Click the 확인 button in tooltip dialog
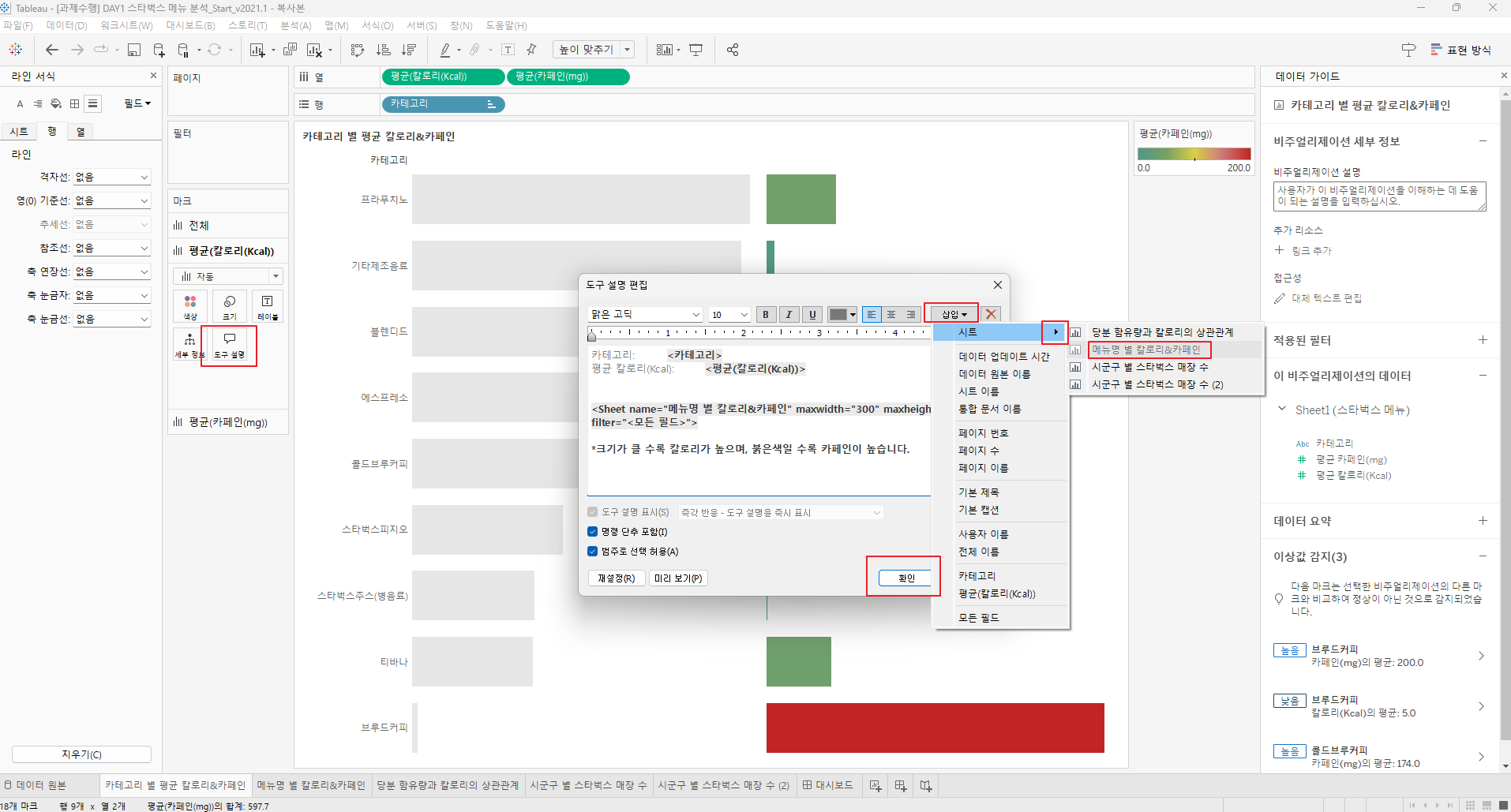 [906, 578]
